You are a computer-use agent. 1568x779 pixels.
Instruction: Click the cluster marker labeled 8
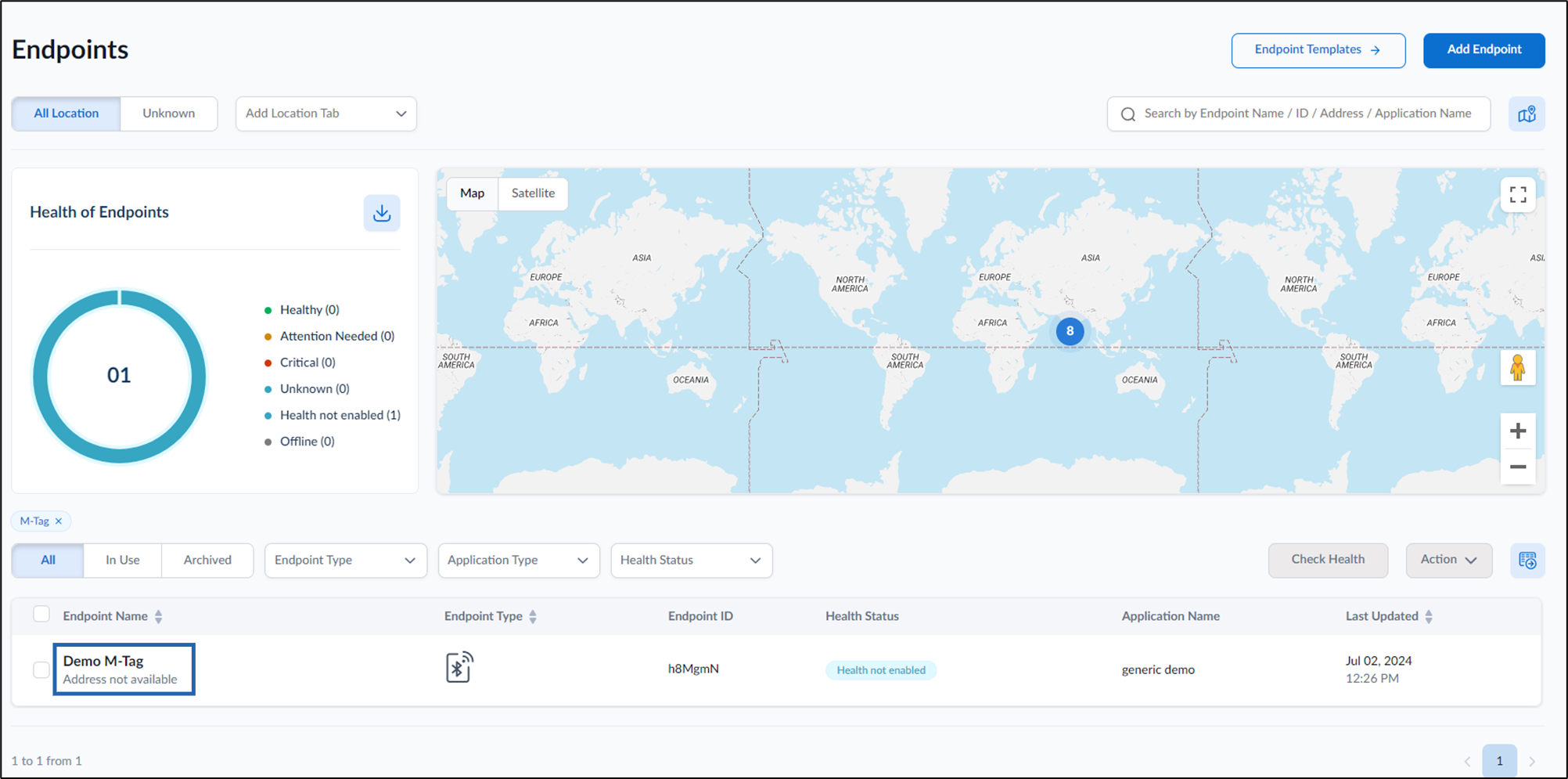click(1070, 331)
